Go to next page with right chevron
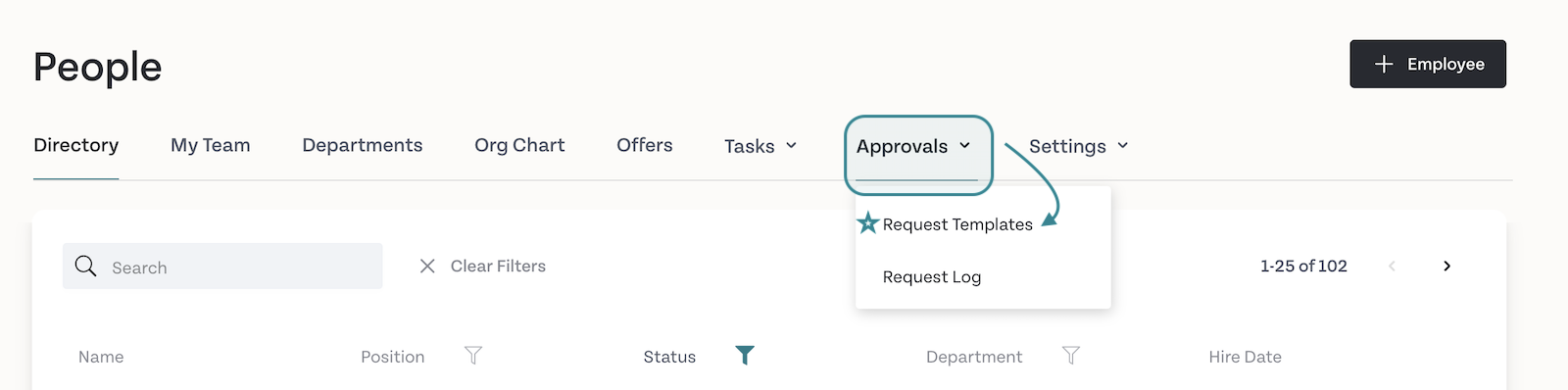 click(1446, 266)
